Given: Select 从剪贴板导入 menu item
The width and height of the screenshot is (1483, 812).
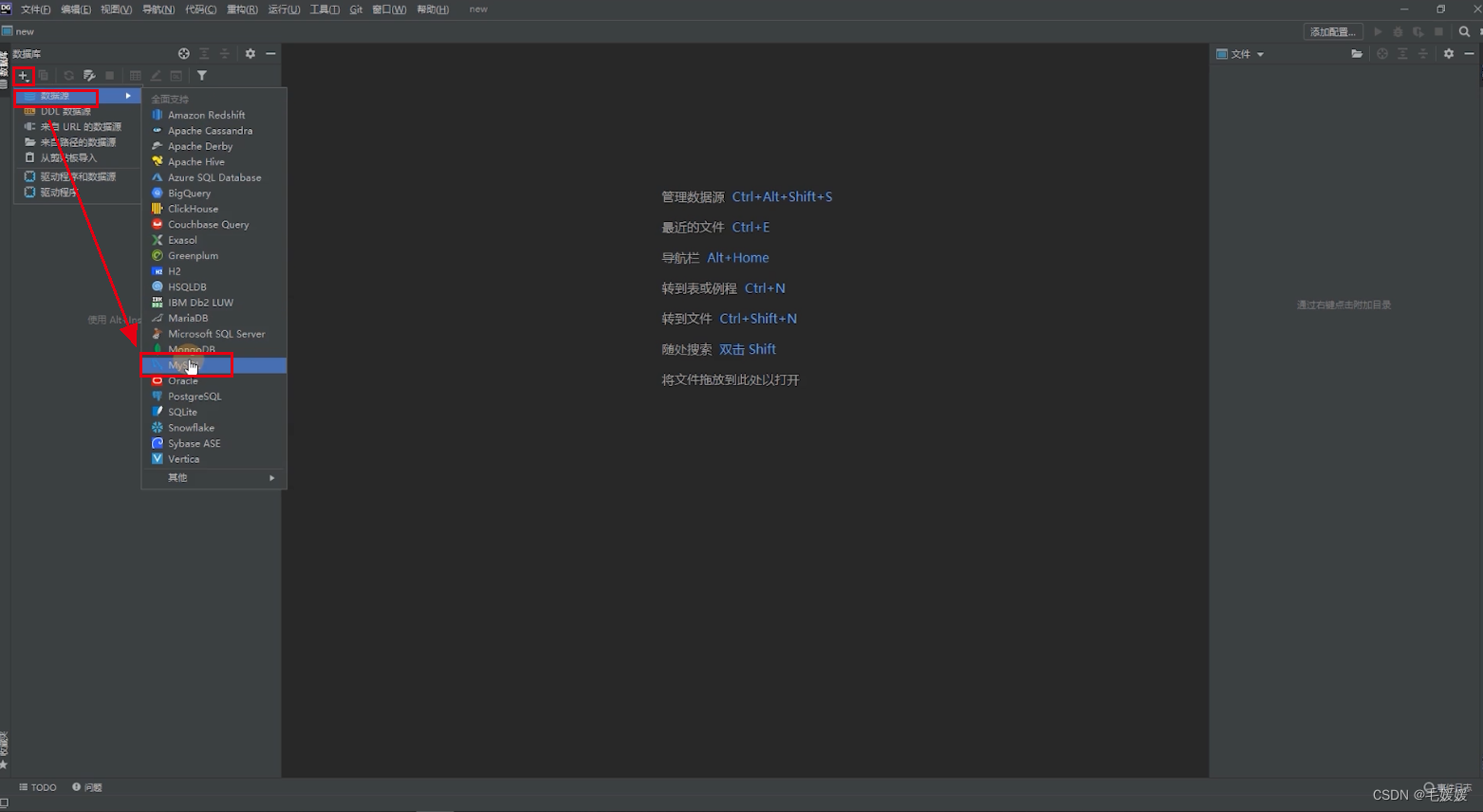Looking at the screenshot, I should click(77, 158).
